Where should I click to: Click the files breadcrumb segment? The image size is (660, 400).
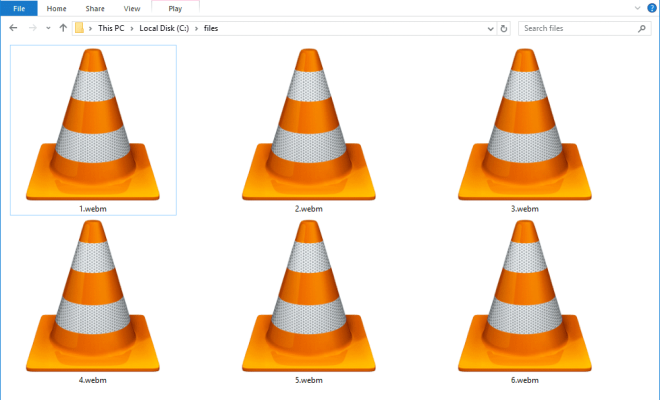(x=211, y=28)
